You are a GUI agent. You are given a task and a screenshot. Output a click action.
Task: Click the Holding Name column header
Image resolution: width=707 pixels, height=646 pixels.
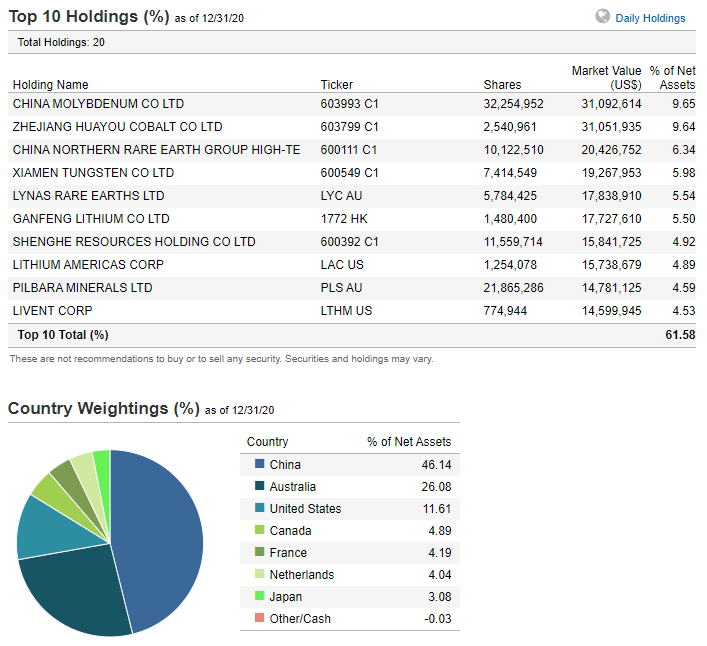pyautogui.click(x=50, y=85)
